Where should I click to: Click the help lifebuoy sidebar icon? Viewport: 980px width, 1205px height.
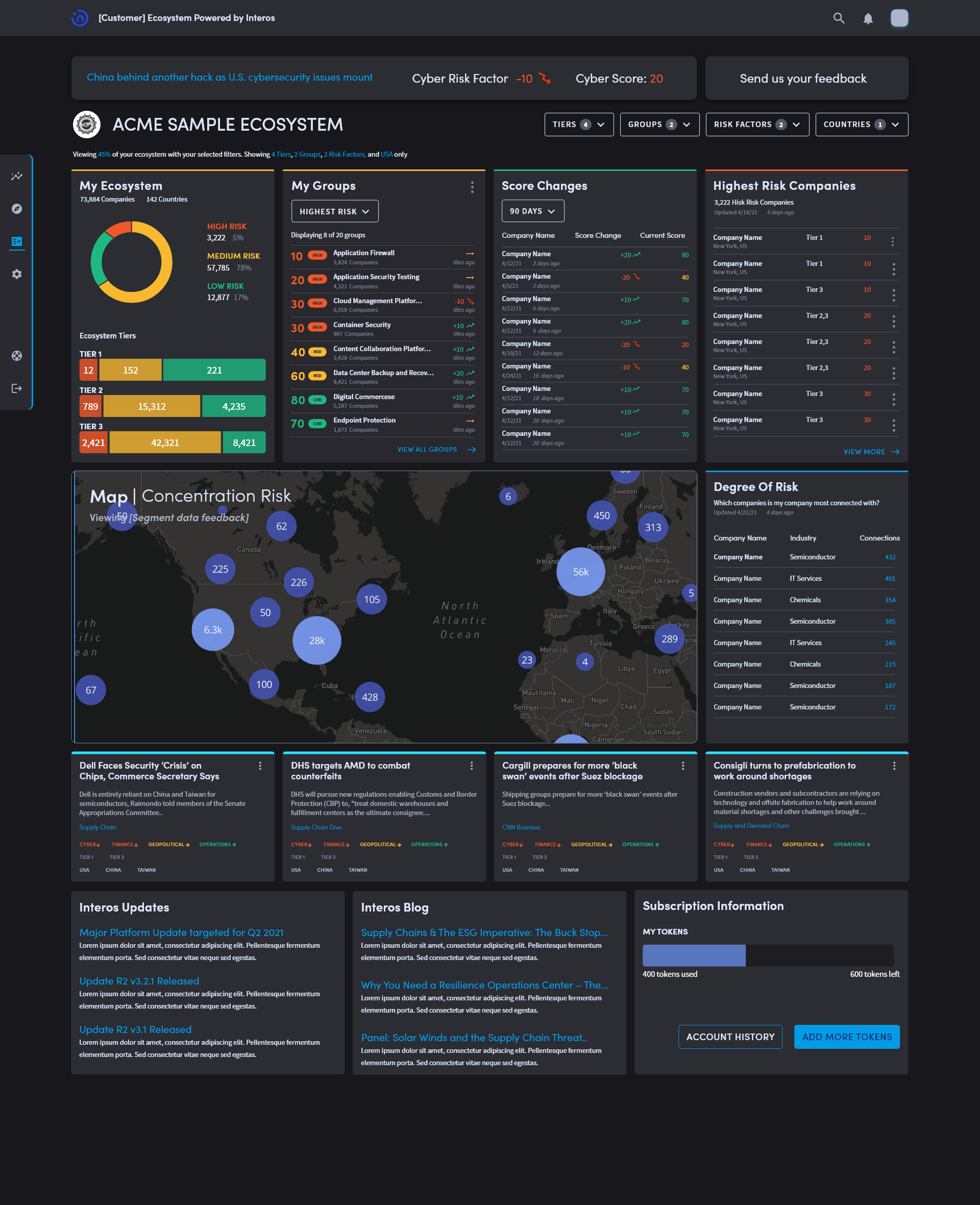[17, 356]
